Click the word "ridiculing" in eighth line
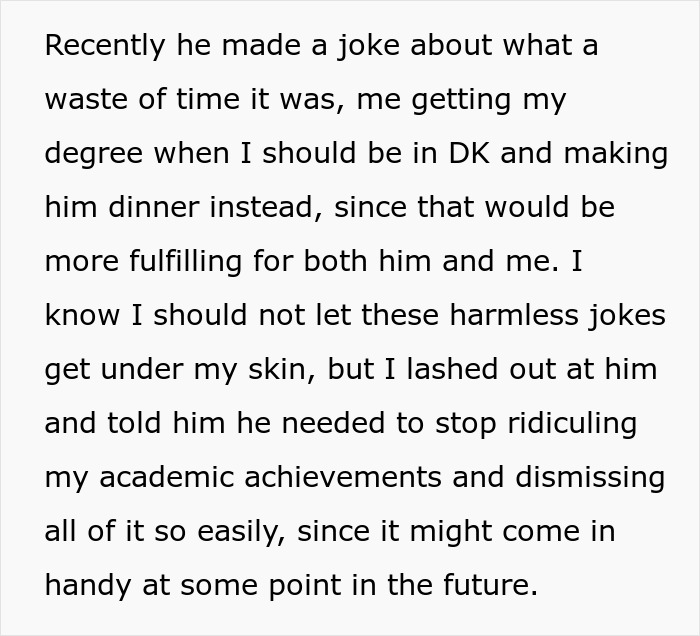700x636 pixels. coord(572,424)
